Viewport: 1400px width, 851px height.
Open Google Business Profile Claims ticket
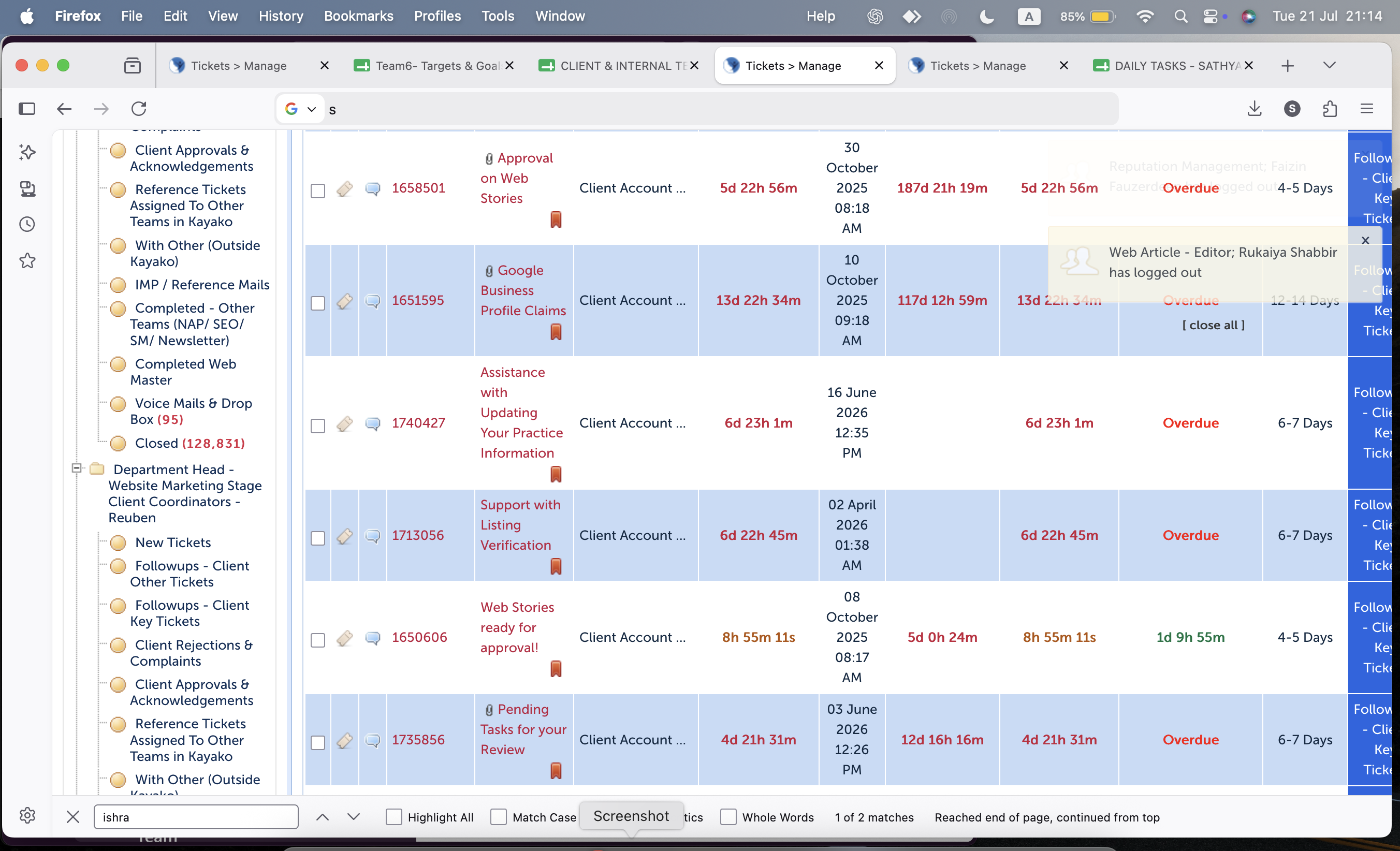coord(523,290)
